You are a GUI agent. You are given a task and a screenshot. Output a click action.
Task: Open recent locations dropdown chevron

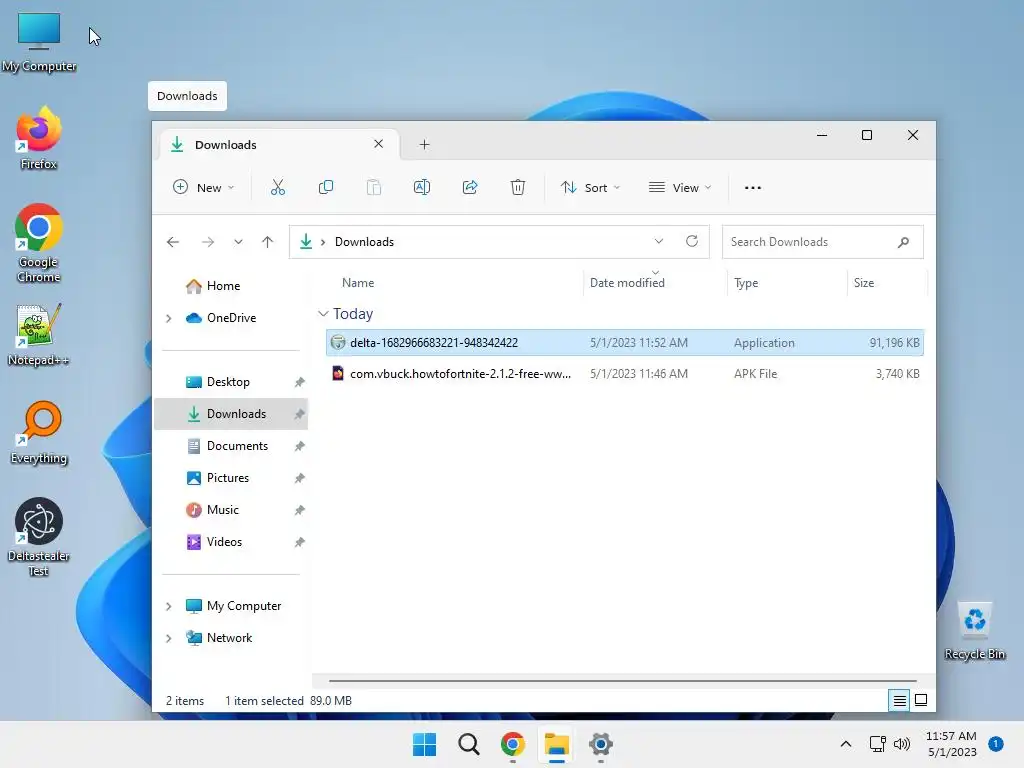click(x=238, y=242)
